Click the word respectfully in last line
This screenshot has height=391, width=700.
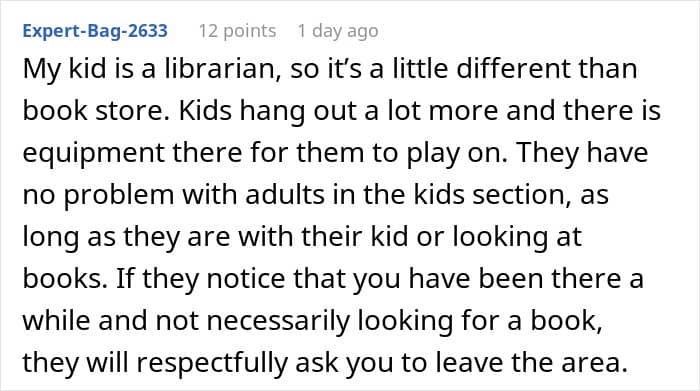tap(212, 362)
